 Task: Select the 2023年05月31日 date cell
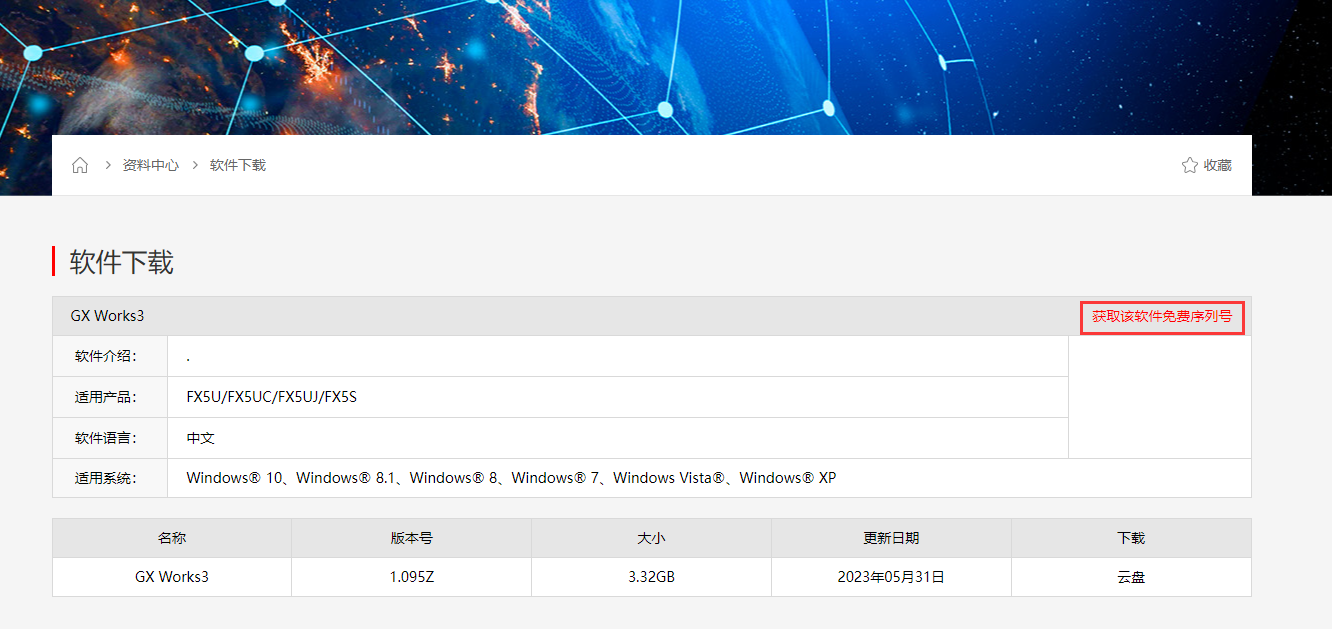tap(891, 577)
